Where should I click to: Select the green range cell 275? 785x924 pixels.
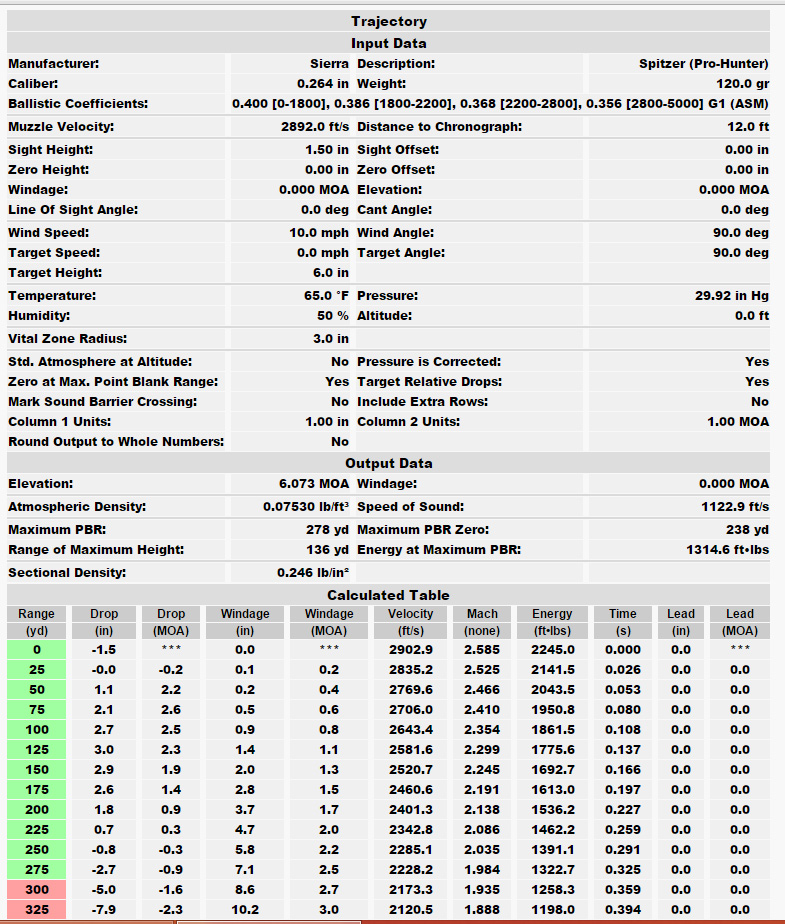(x=37, y=870)
